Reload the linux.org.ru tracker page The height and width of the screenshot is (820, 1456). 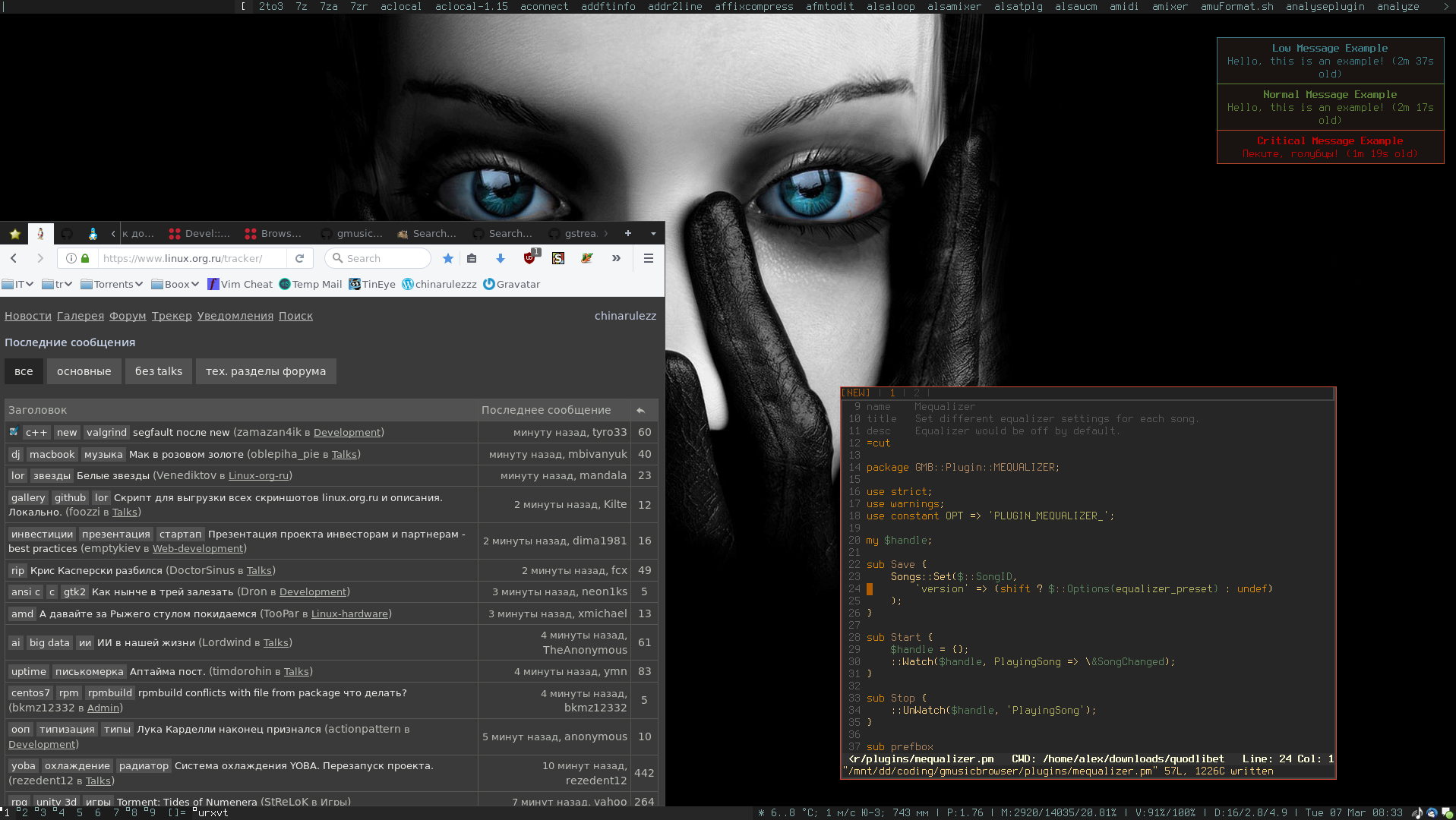300,258
